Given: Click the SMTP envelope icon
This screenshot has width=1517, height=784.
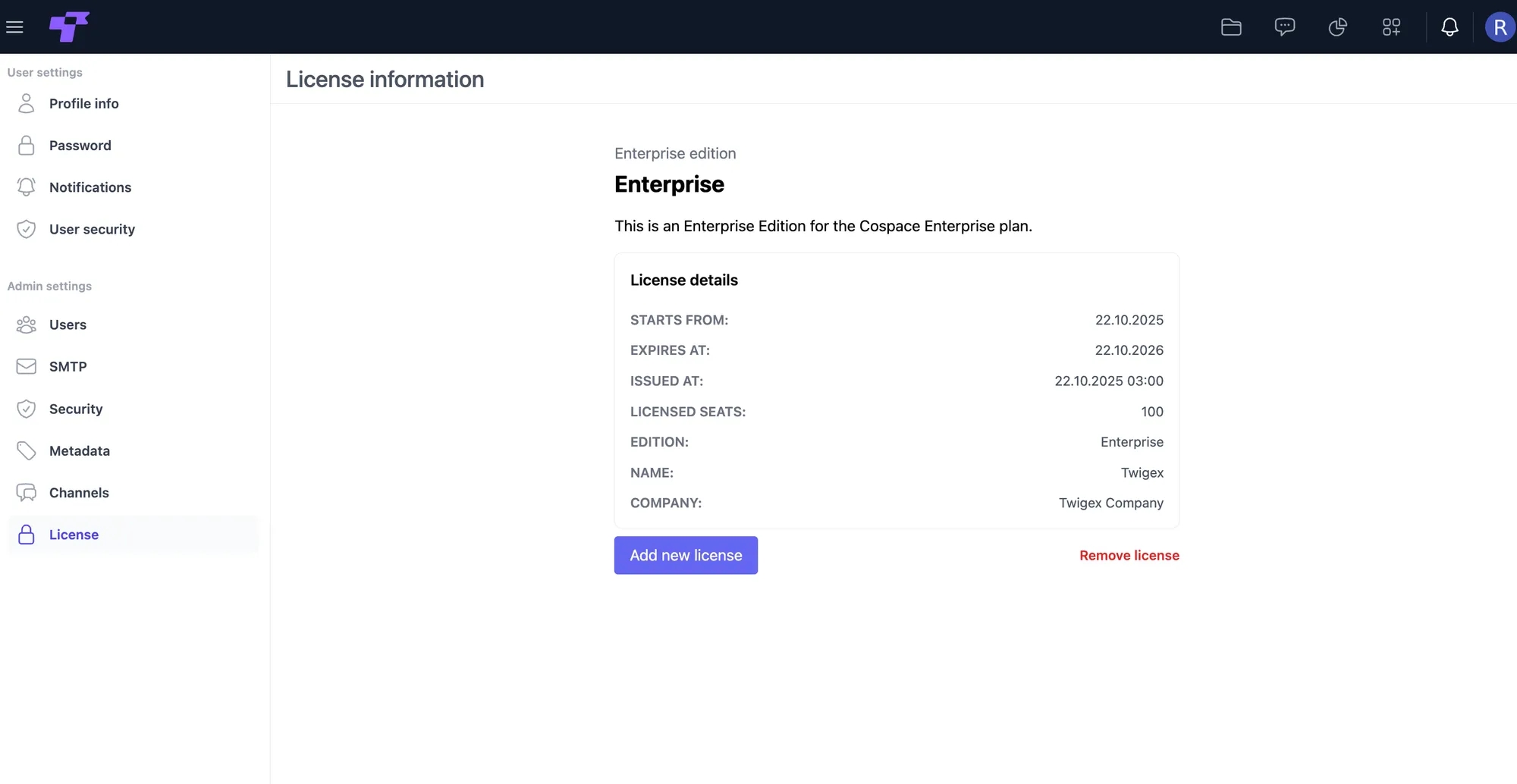Looking at the screenshot, I should 27,367.
